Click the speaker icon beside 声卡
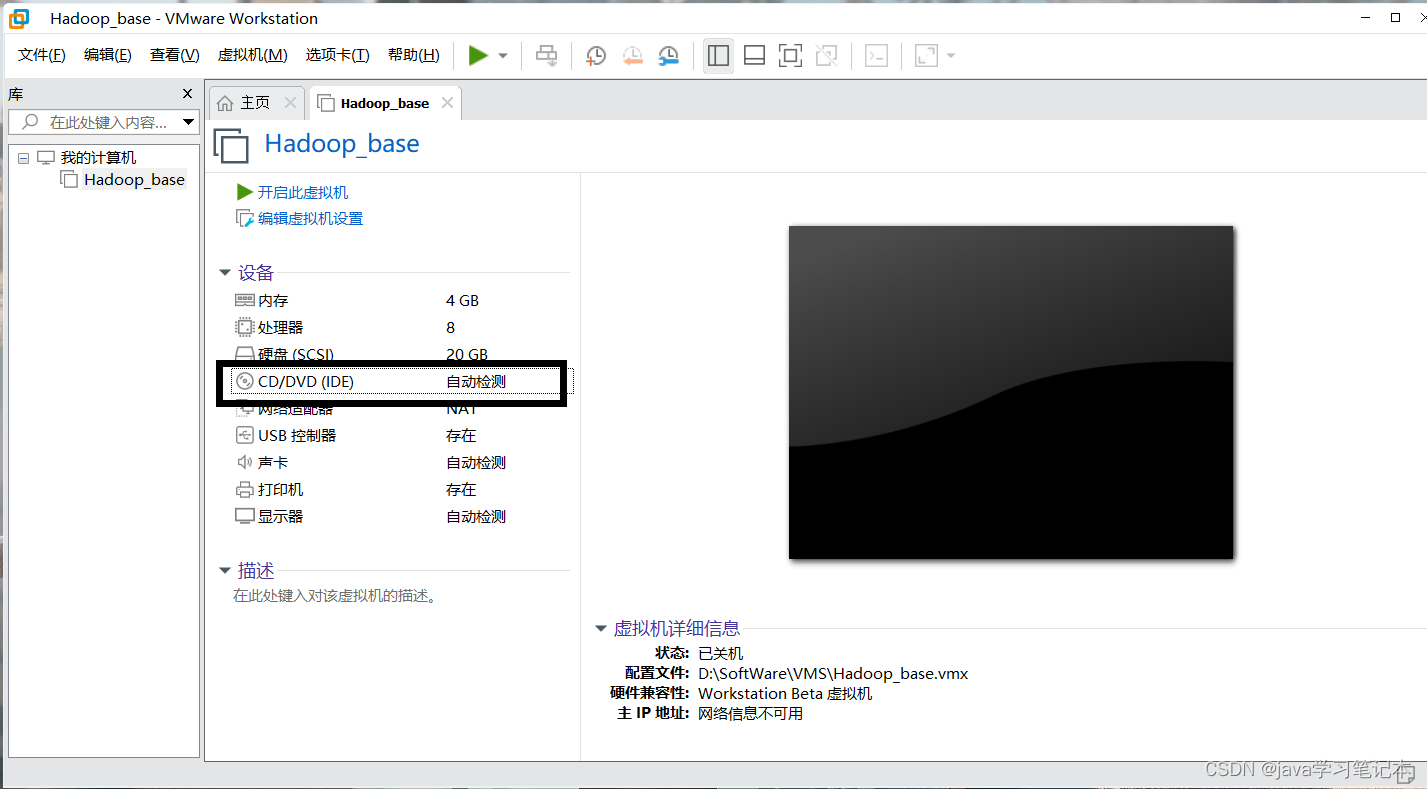The width and height of the screenshot is (1427, 789). click(x=245, y=462)
